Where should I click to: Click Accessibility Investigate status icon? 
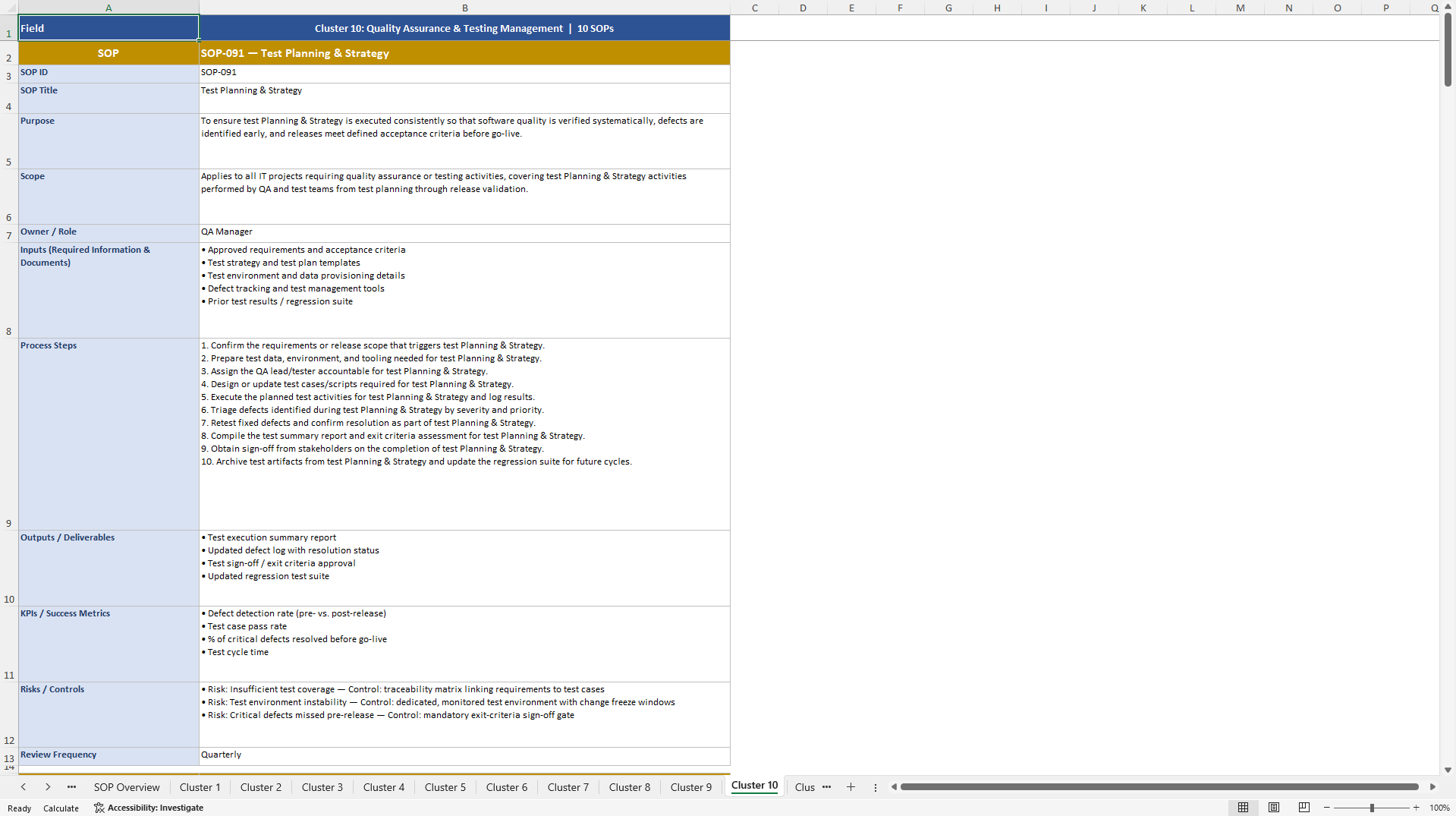pos(99,808)
